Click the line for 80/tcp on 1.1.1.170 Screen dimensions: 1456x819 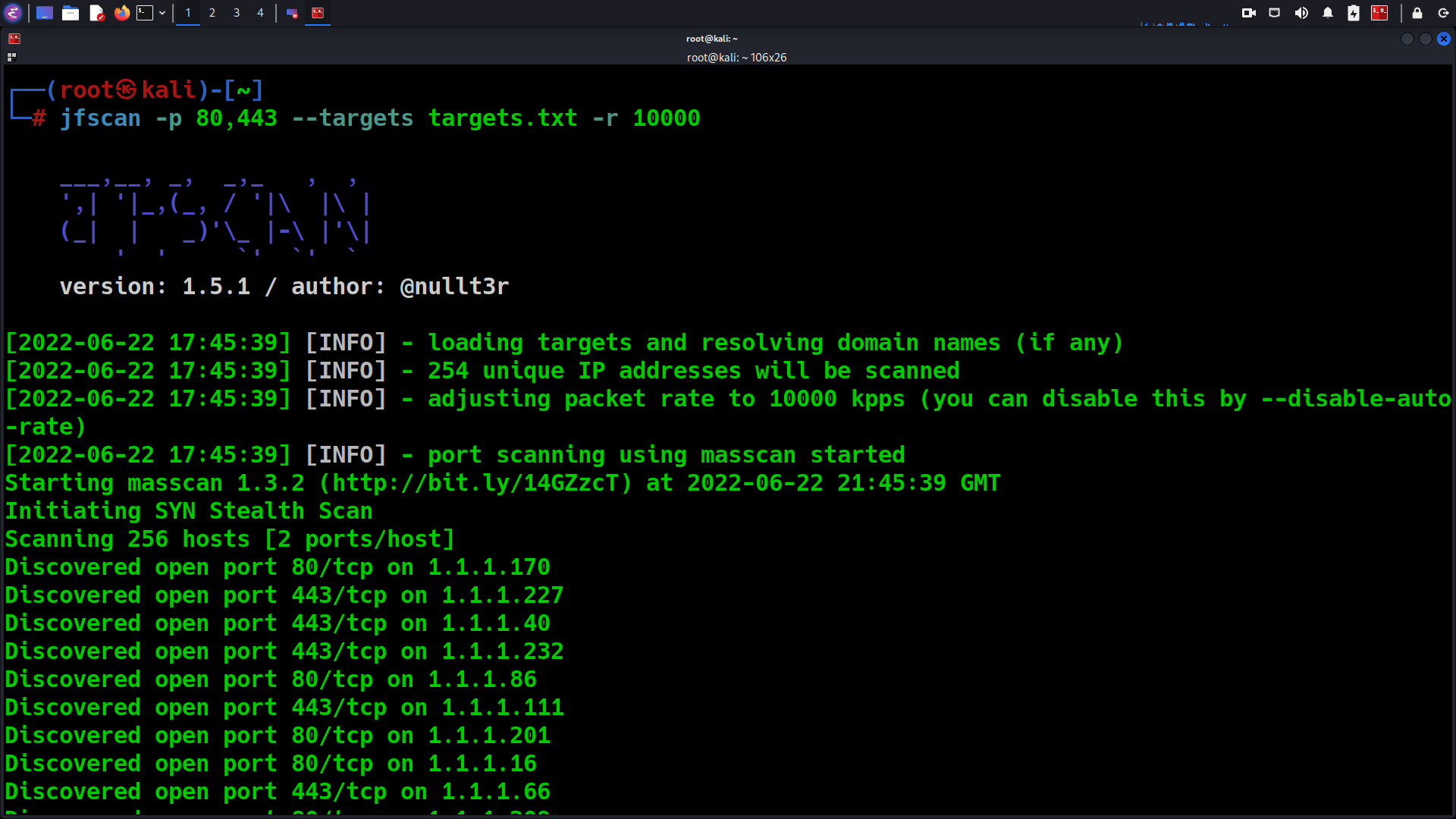click(278, 567)
